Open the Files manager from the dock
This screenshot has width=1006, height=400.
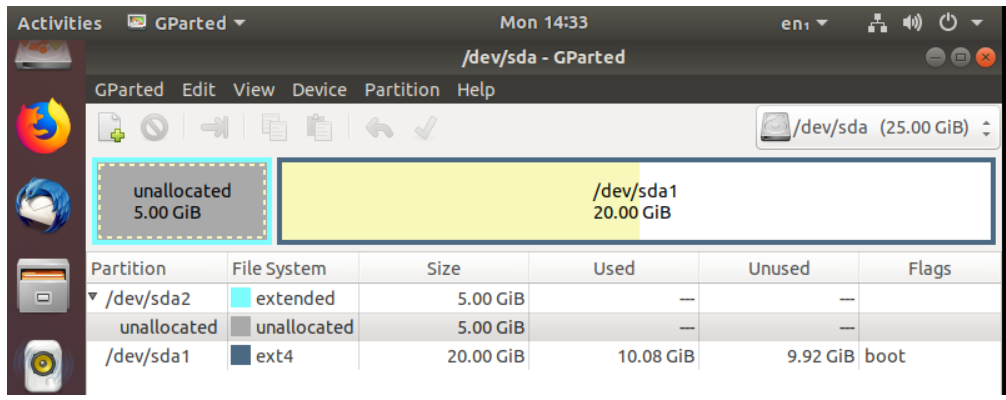tap(43, 286)
